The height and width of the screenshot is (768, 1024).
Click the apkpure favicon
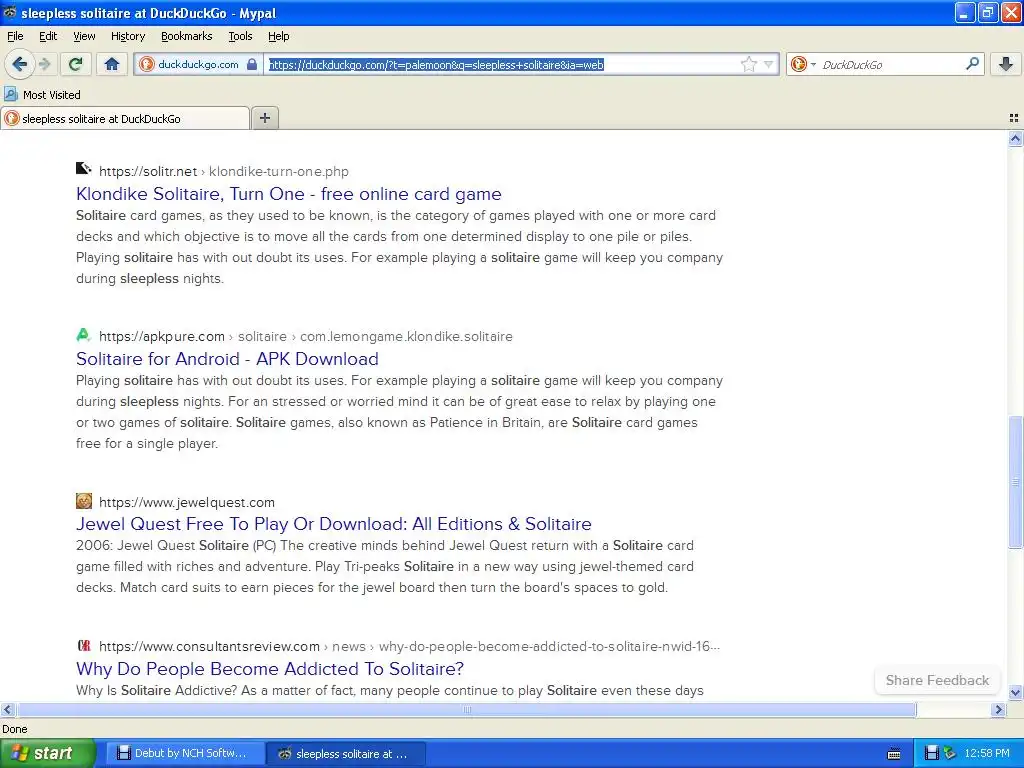[x=84, y=335]
